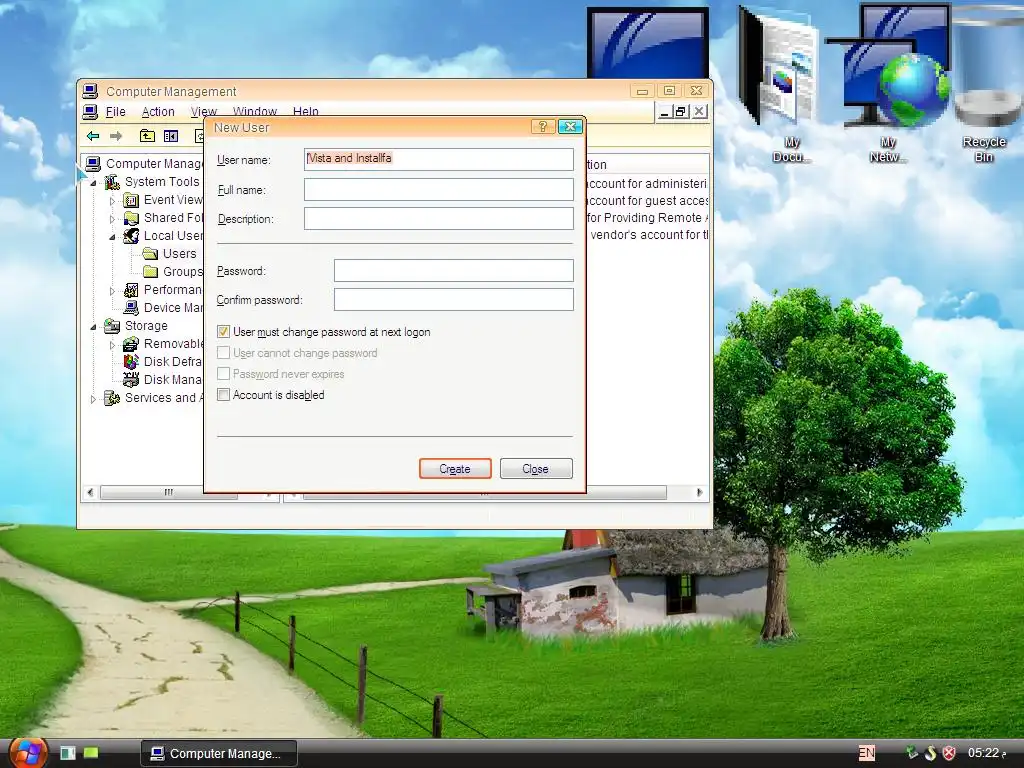Viewport: 1024px width, 768px height.
Task: Open the View menu
Action: tap(204, 112)
